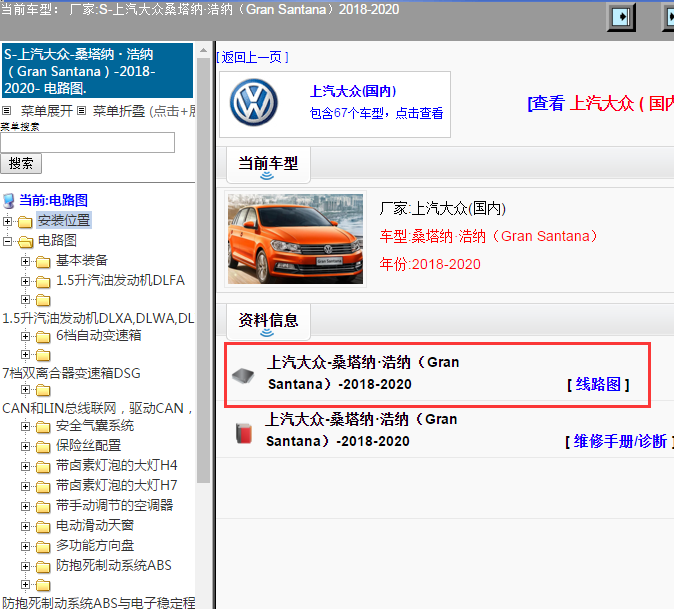Collapse the 电路图 tree node
Viewport: 674px width, 609px height.
tap(7, 242)
